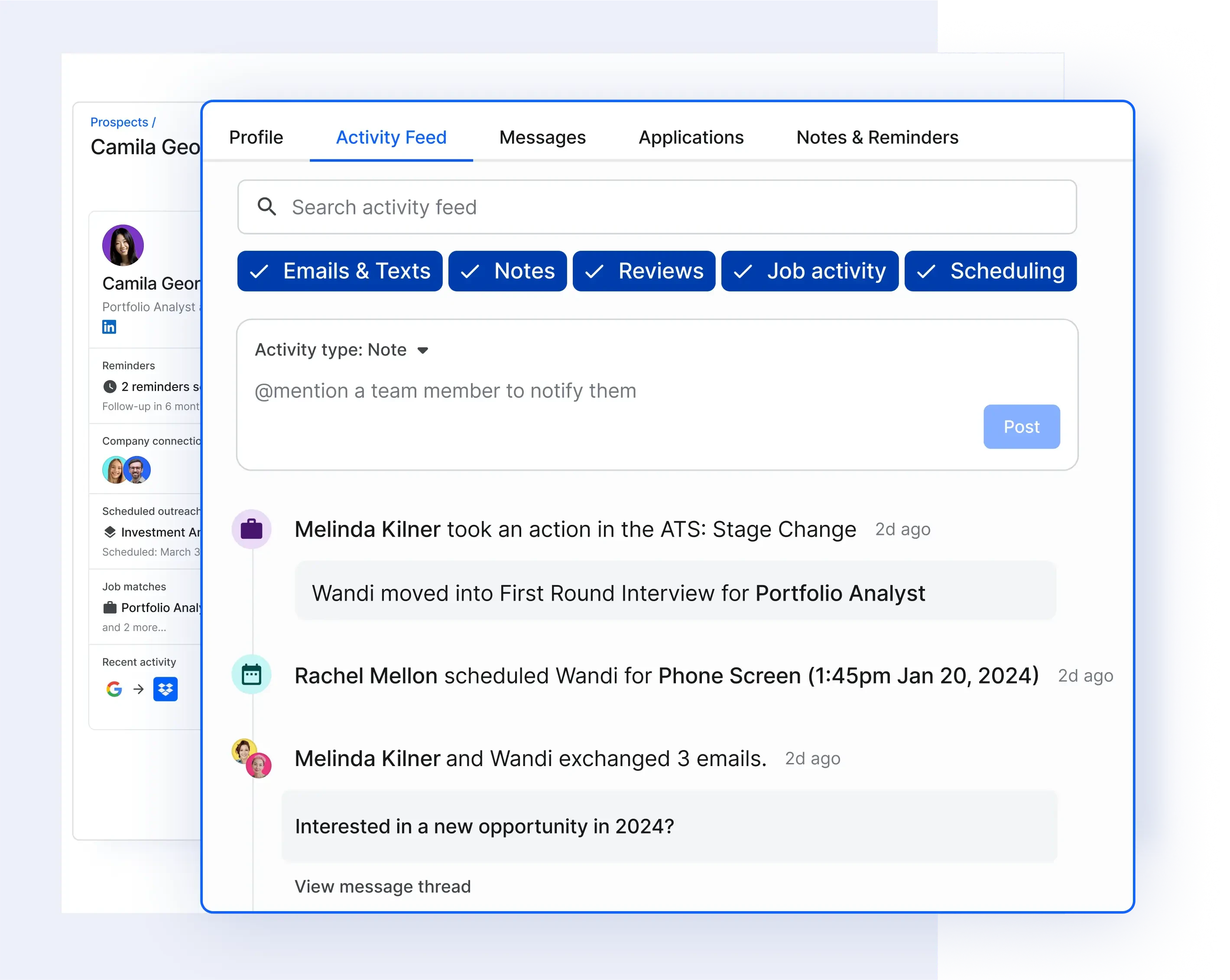This screenshot has width=1230, height=980.
Task: Click the calendar icon on Rachel Mellon's entry
Action: pos(252,674)
